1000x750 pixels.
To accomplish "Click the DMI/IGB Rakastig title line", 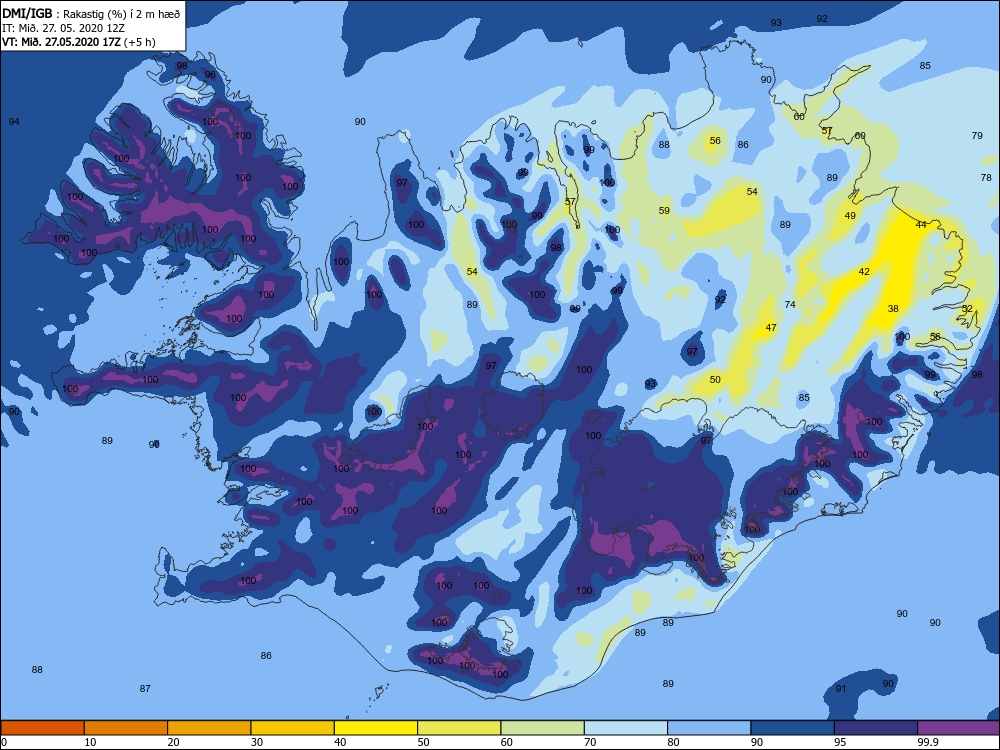I will click(x=92, y=13).
